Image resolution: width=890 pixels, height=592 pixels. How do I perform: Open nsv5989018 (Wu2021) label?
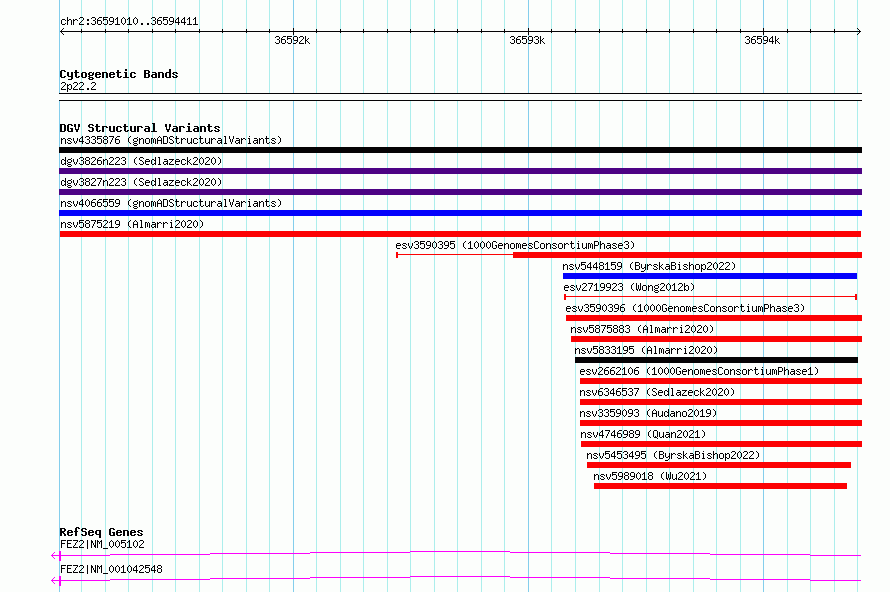point(650,476)
